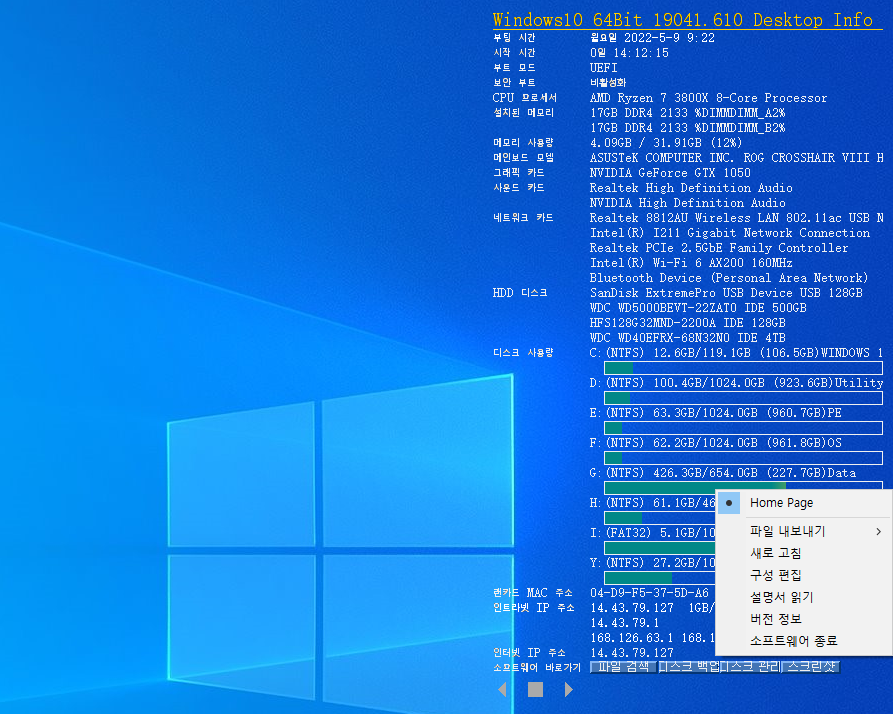Choose 새로 고침 from the context menu
Image resolution: width=893 pixels, height=714 pixels.
coord(804,553)
